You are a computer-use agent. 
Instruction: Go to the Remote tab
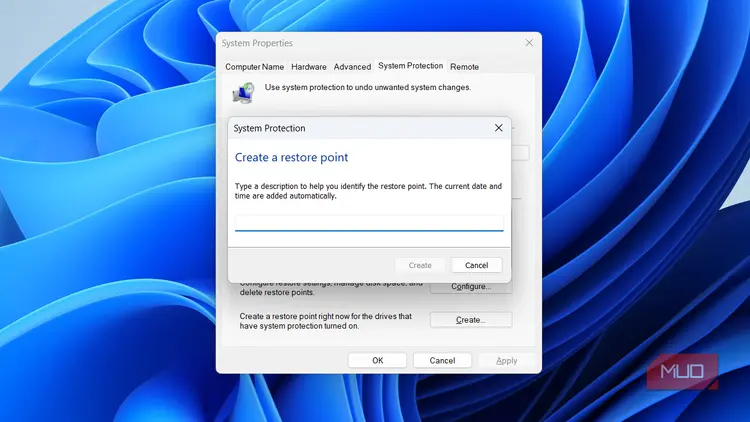[464, 67]
